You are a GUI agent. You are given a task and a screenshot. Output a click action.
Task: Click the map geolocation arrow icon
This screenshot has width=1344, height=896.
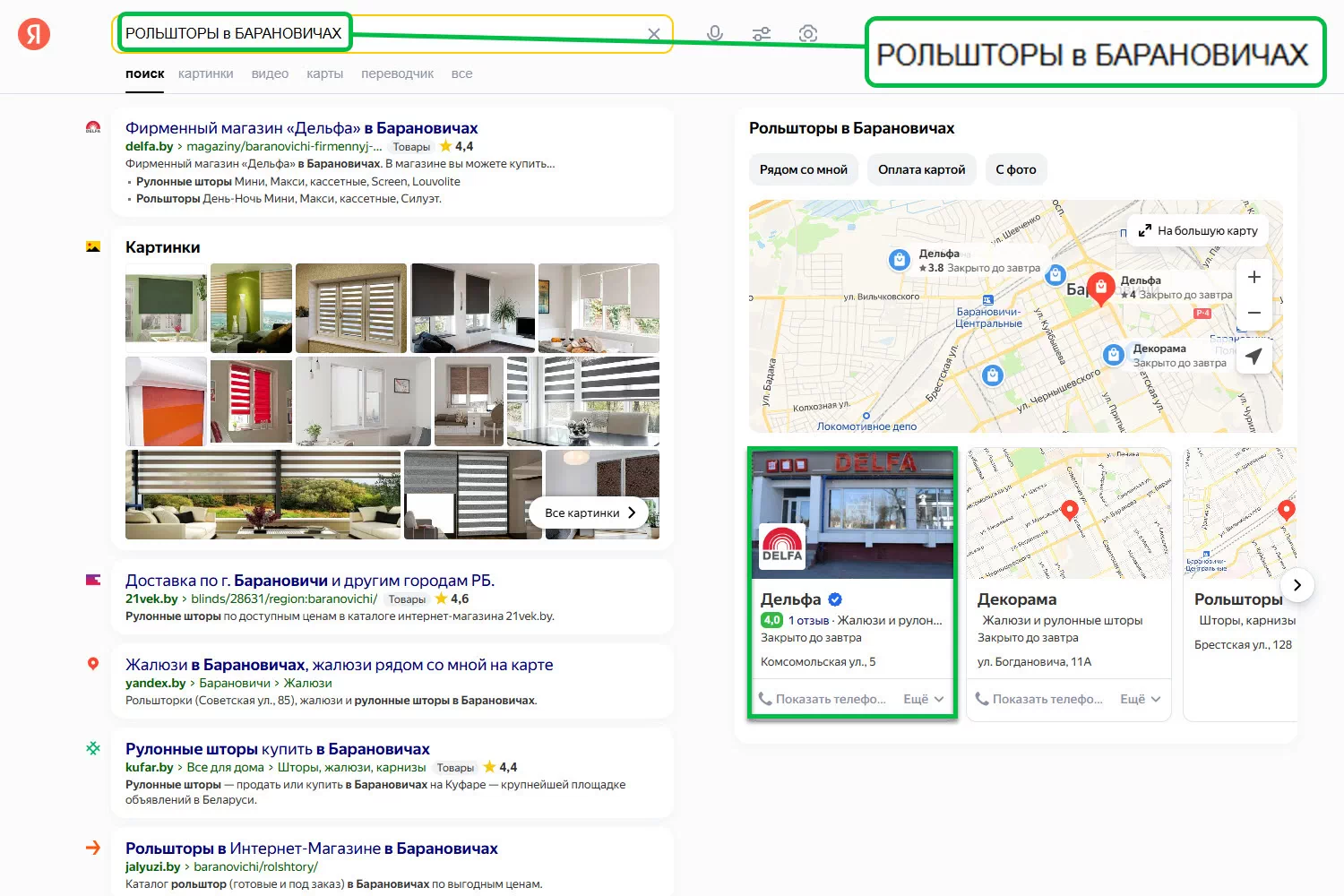click(x=1254, y=356)
